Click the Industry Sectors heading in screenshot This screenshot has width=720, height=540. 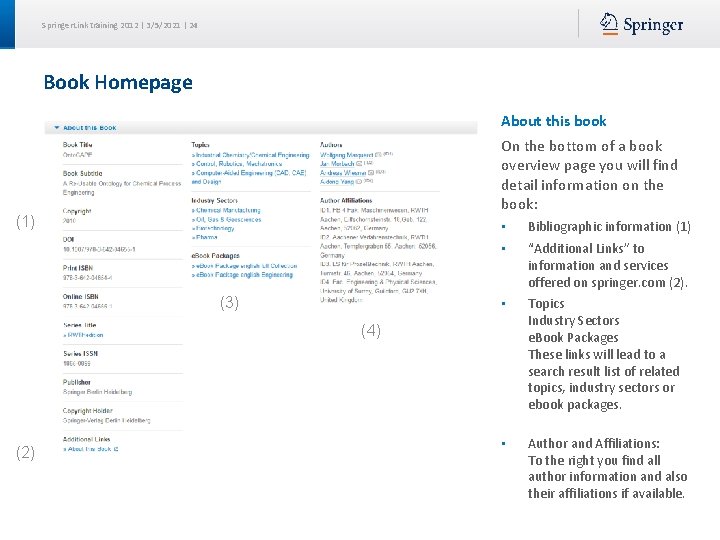[x=214, y=201]
